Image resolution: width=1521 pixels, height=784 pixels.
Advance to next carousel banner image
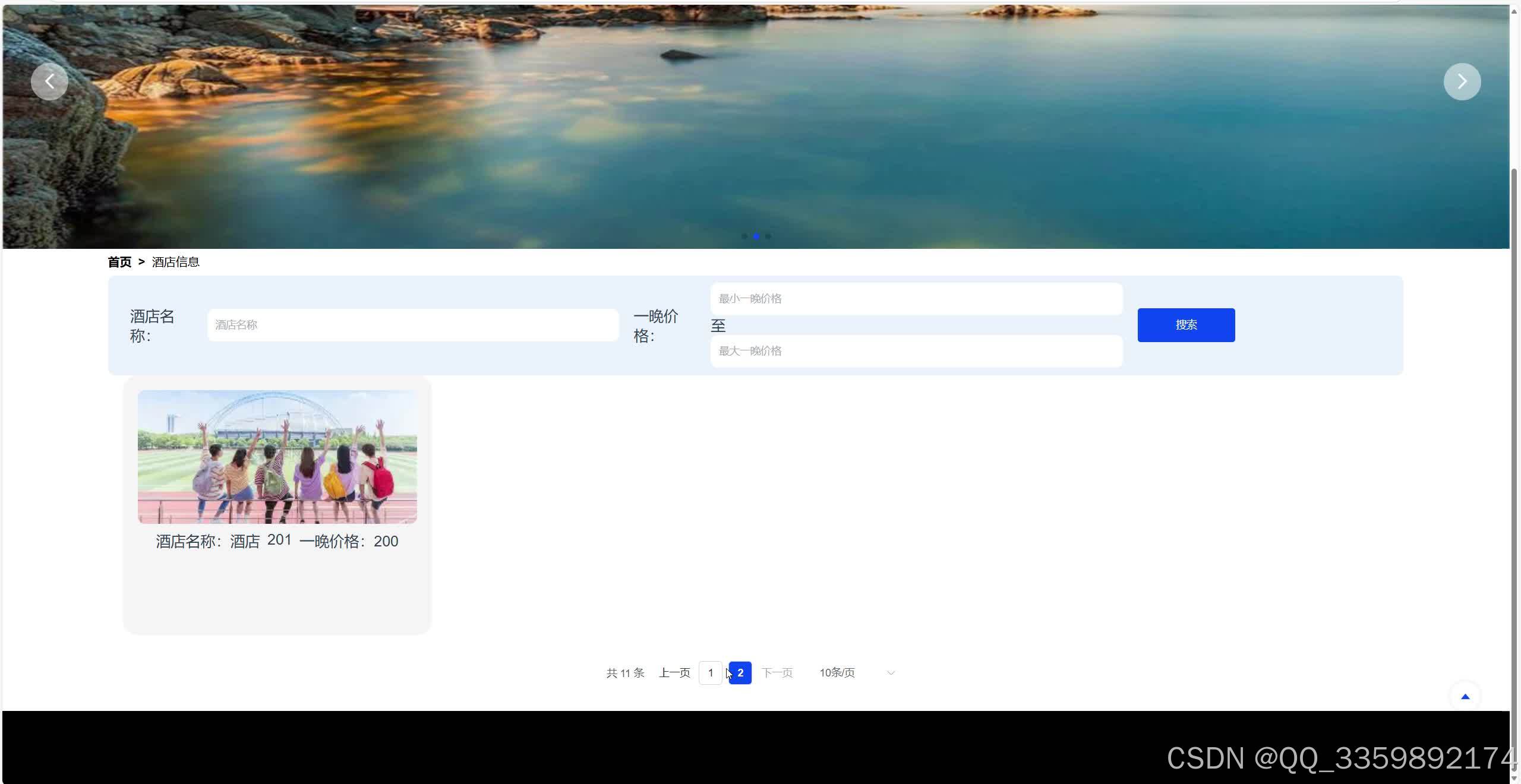[1462, 81]
